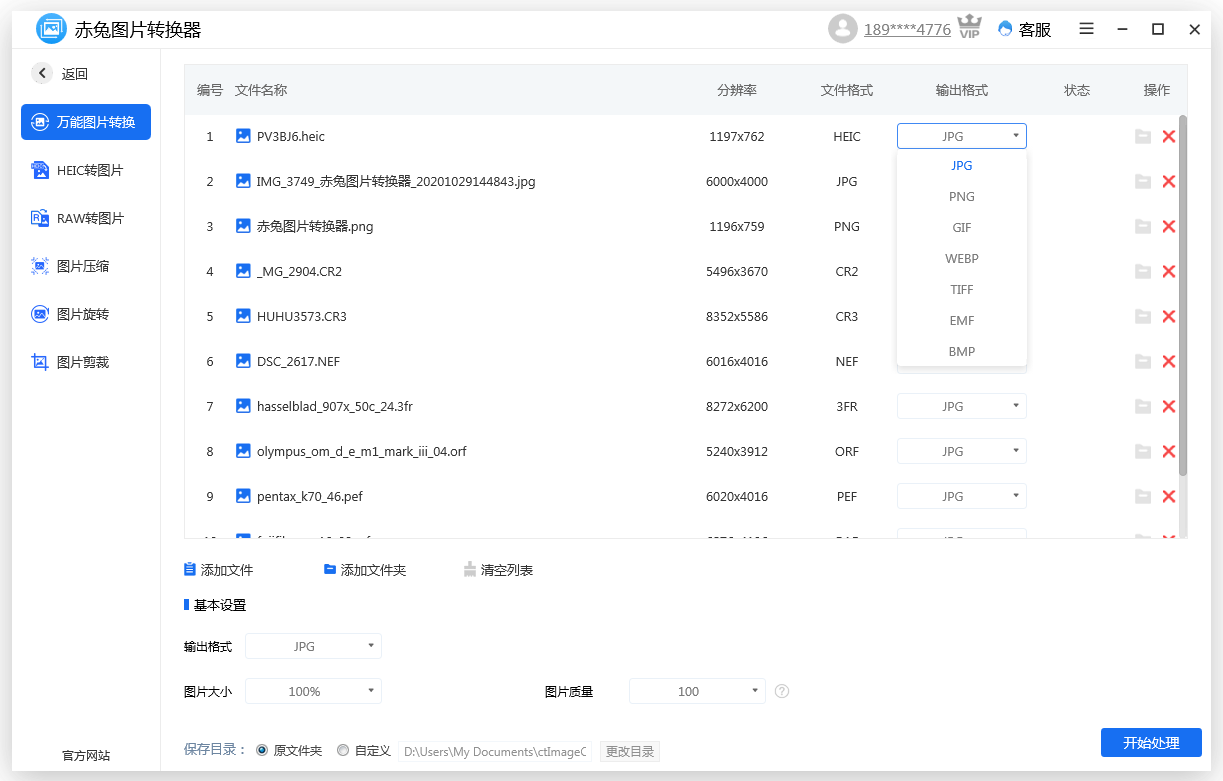Click the account number 189****4776
The image size is (1223, 781).
click(x=907, y=29)
